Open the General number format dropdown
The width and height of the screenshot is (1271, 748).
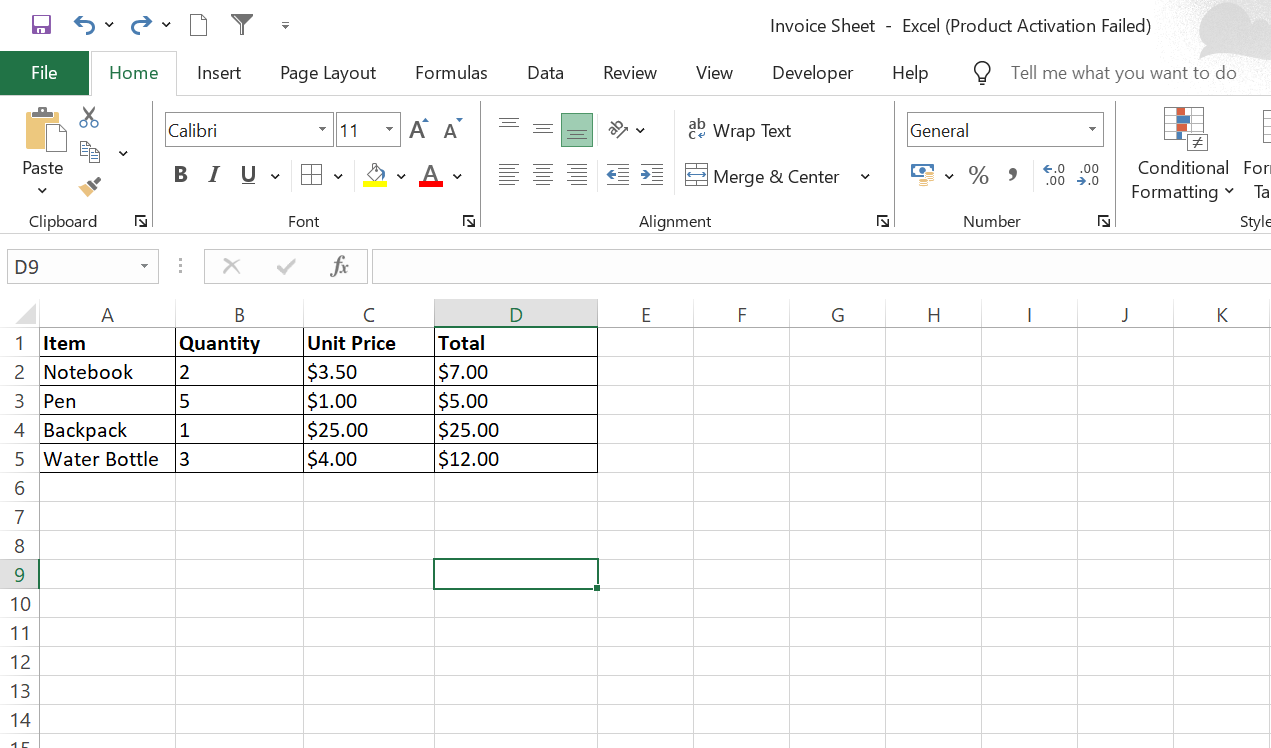[x=1092, y=130]
